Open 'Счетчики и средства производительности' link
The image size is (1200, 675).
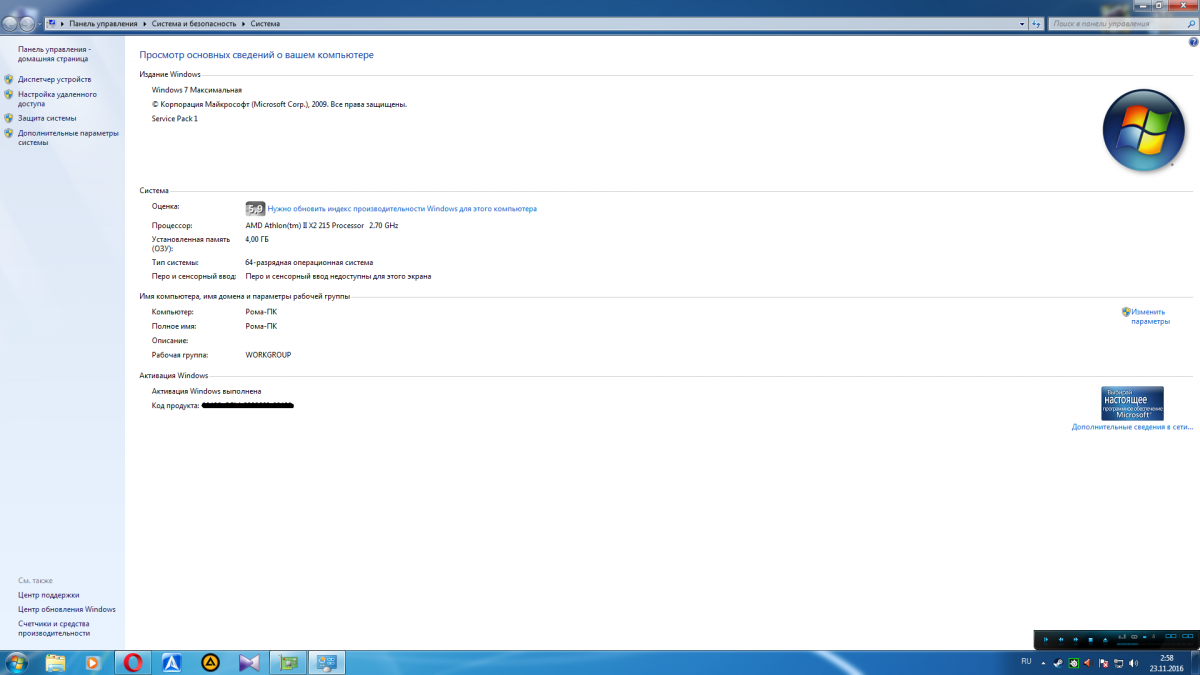click(x=54, y=628)
